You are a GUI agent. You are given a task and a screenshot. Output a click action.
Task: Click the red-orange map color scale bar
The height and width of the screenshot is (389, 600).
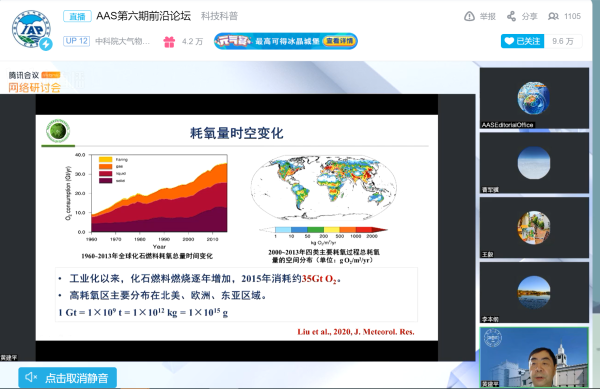coord(324,229)
